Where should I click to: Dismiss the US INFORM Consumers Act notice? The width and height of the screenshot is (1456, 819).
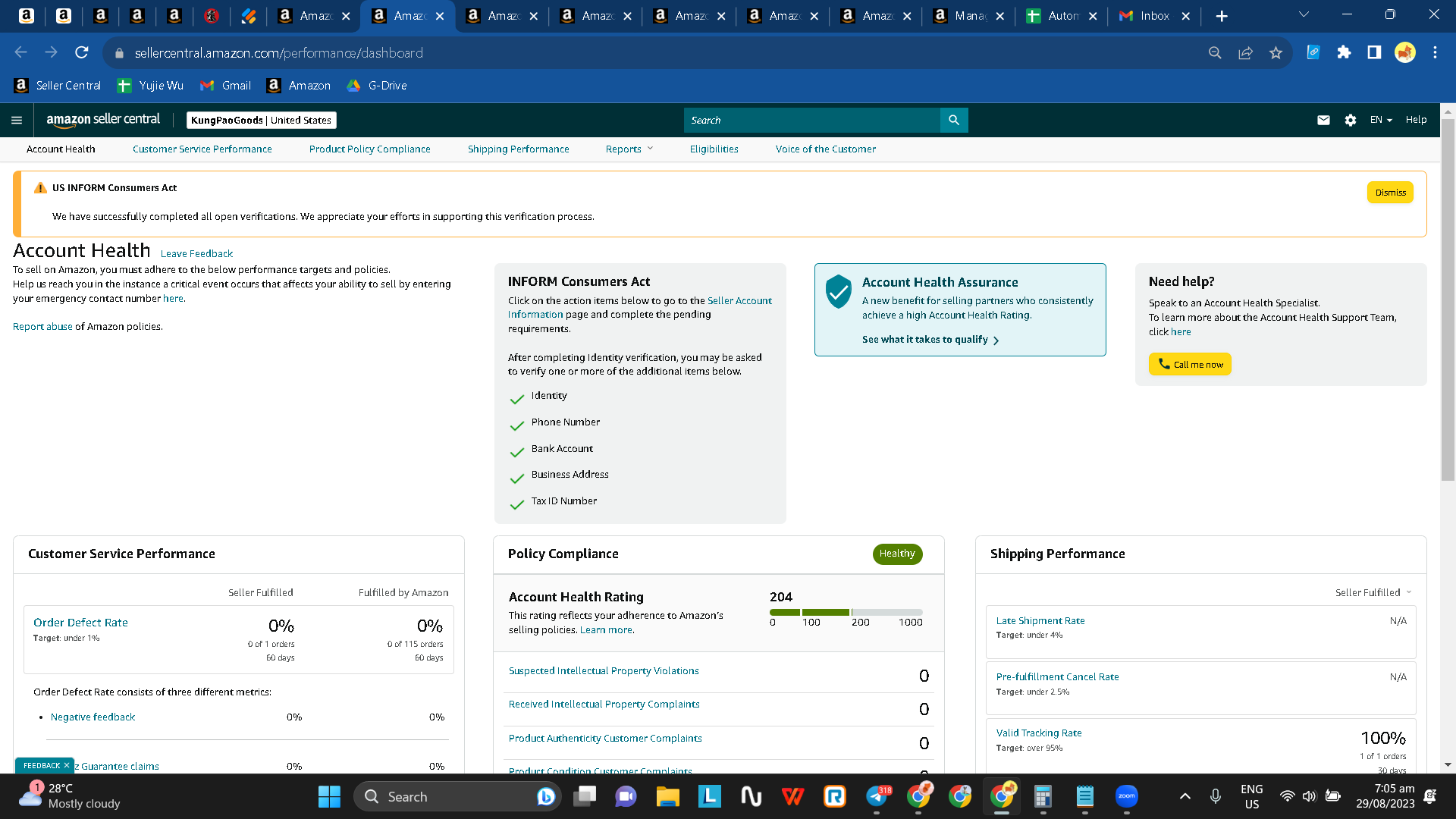coord(1390,193)
